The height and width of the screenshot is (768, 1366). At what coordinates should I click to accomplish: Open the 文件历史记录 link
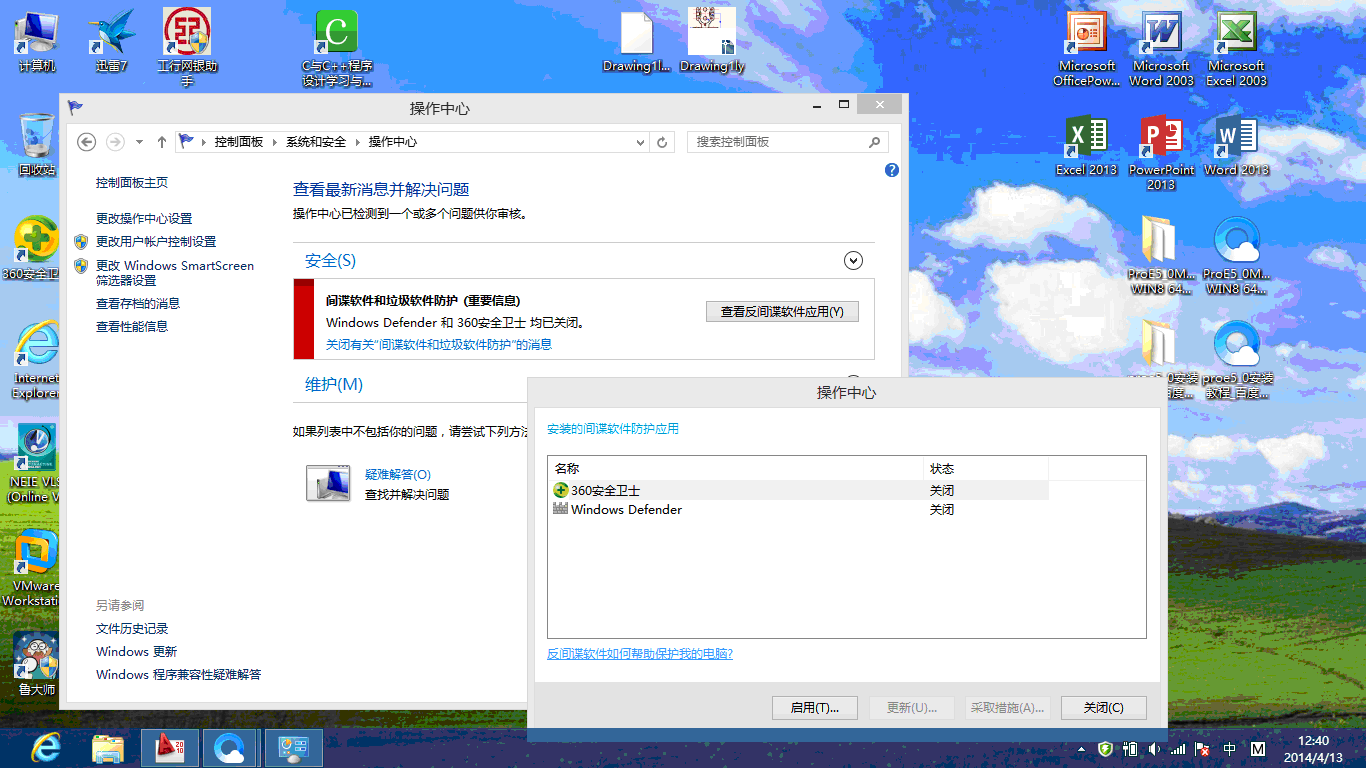[x=132, y=629]
